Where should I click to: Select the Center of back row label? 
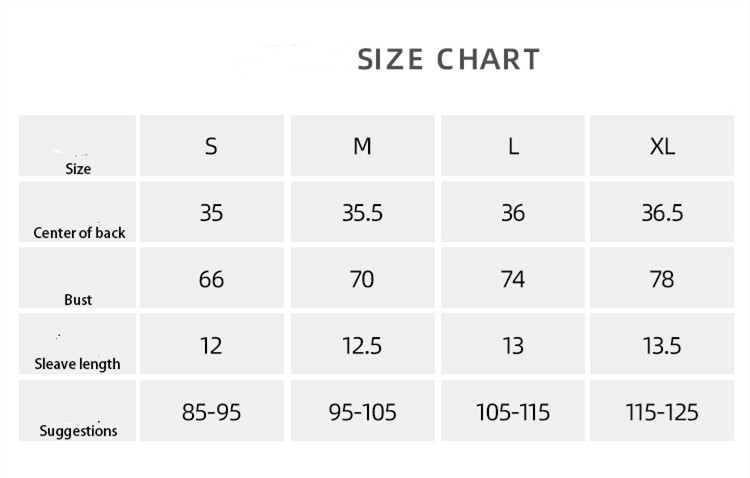[x=80, y=233]
